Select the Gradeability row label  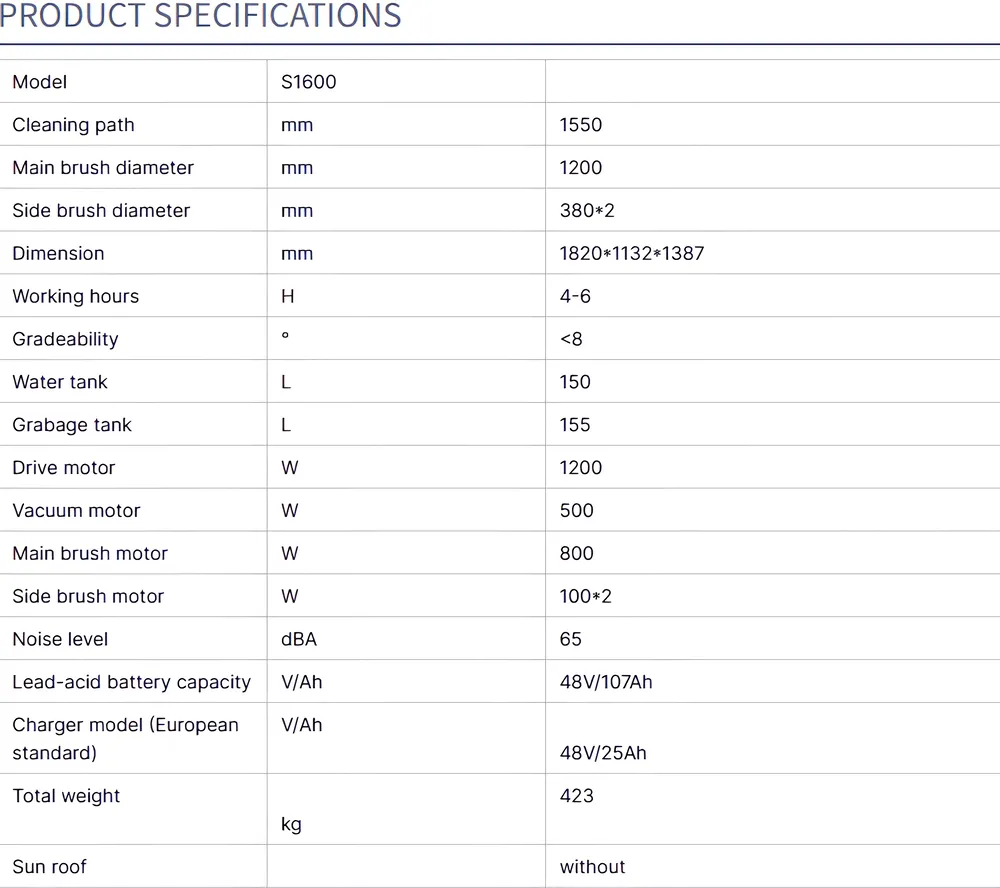click(x=65, y=340)
